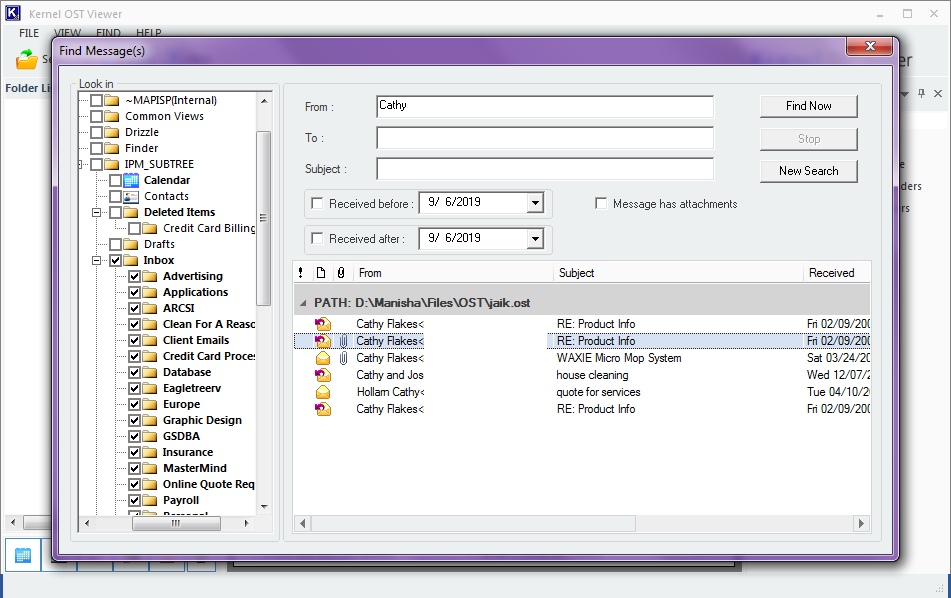Click the GSDBA folder icon
This screenshot has height=598, width=951.
point(150,437)
